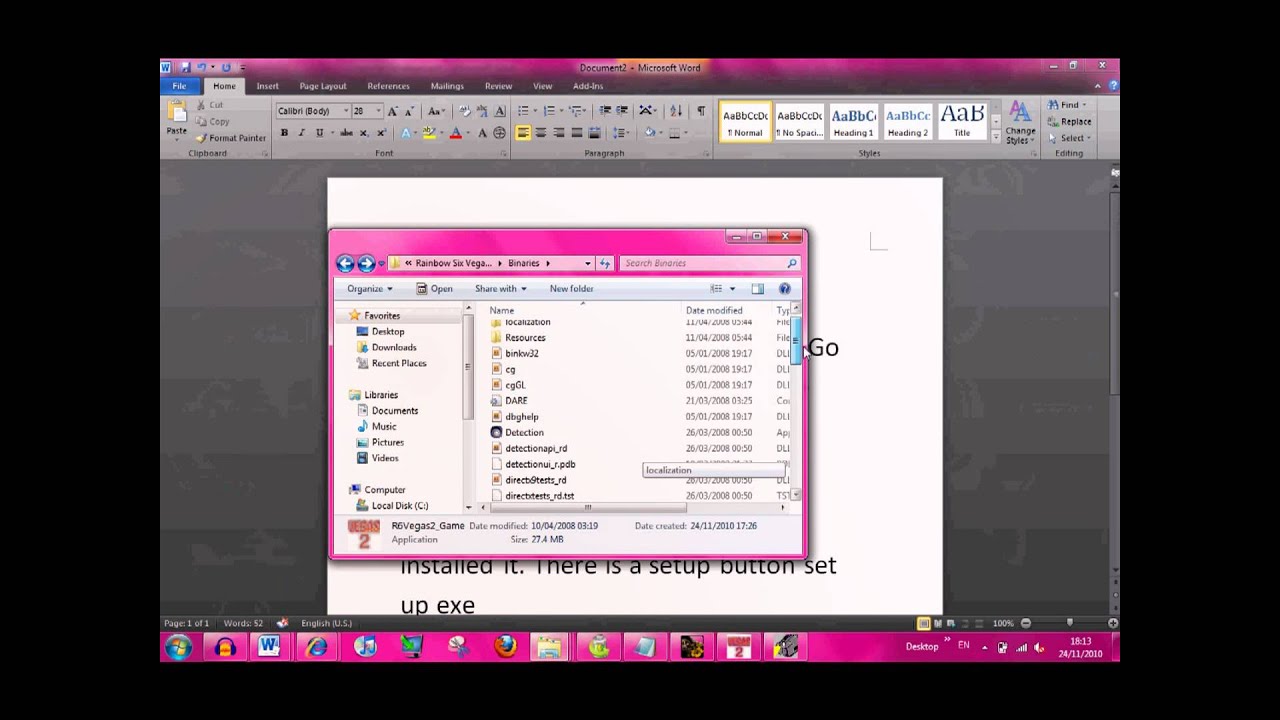This screenshot has width=1280, height=720.
Task: Switch to the Mailings tab
Action: pos(447,86)
